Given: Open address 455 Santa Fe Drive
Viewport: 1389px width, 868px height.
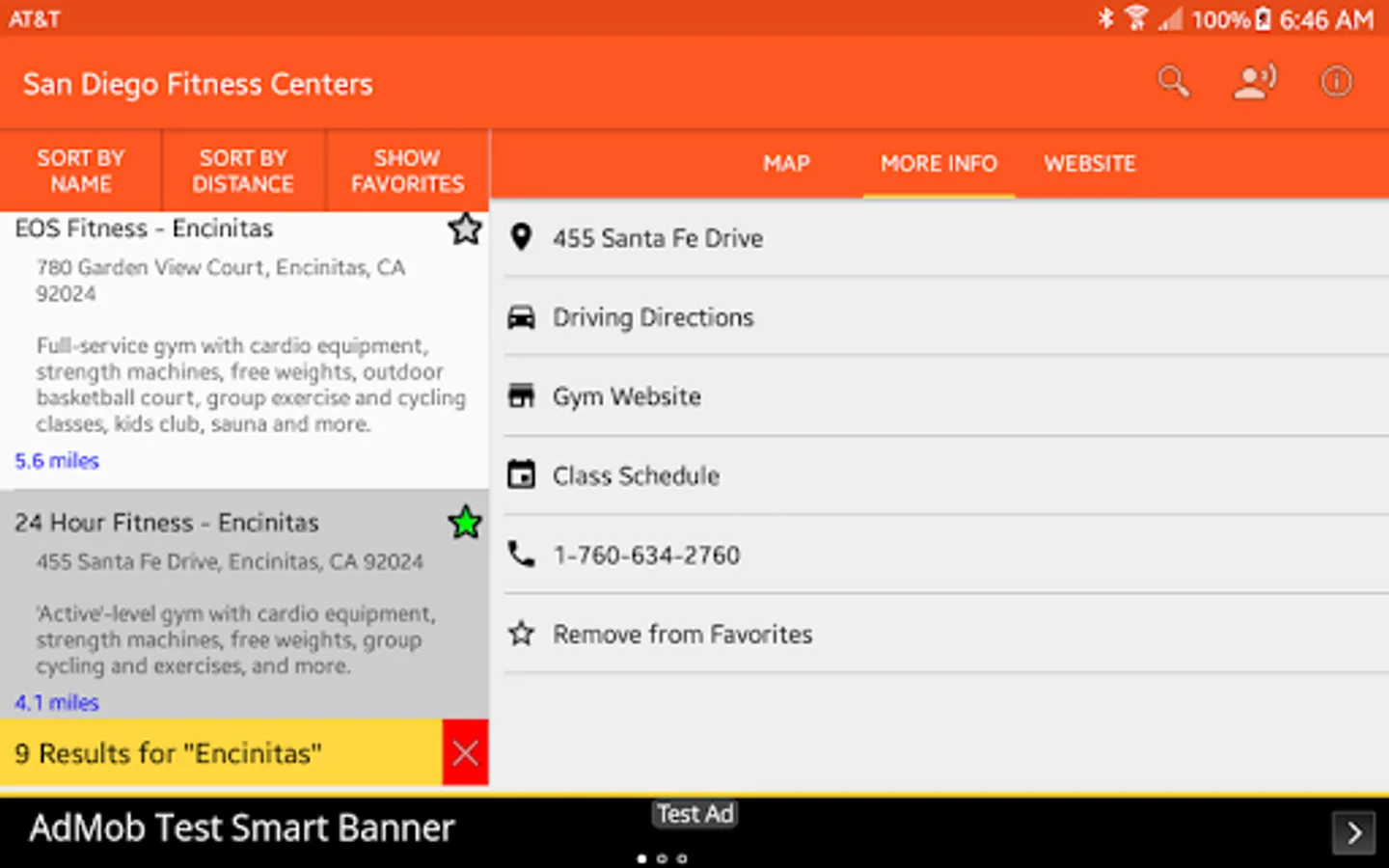Looking at the screenshot, I should [x=945, y=237].
